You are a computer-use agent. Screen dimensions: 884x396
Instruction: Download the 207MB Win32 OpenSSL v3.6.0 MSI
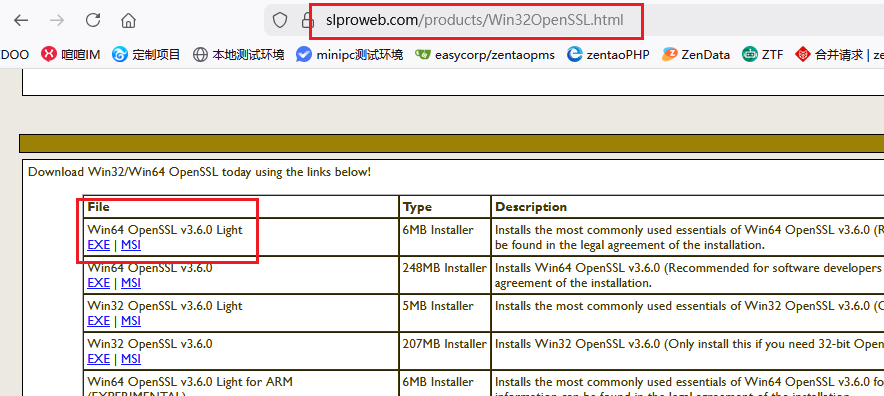(131, 358)
